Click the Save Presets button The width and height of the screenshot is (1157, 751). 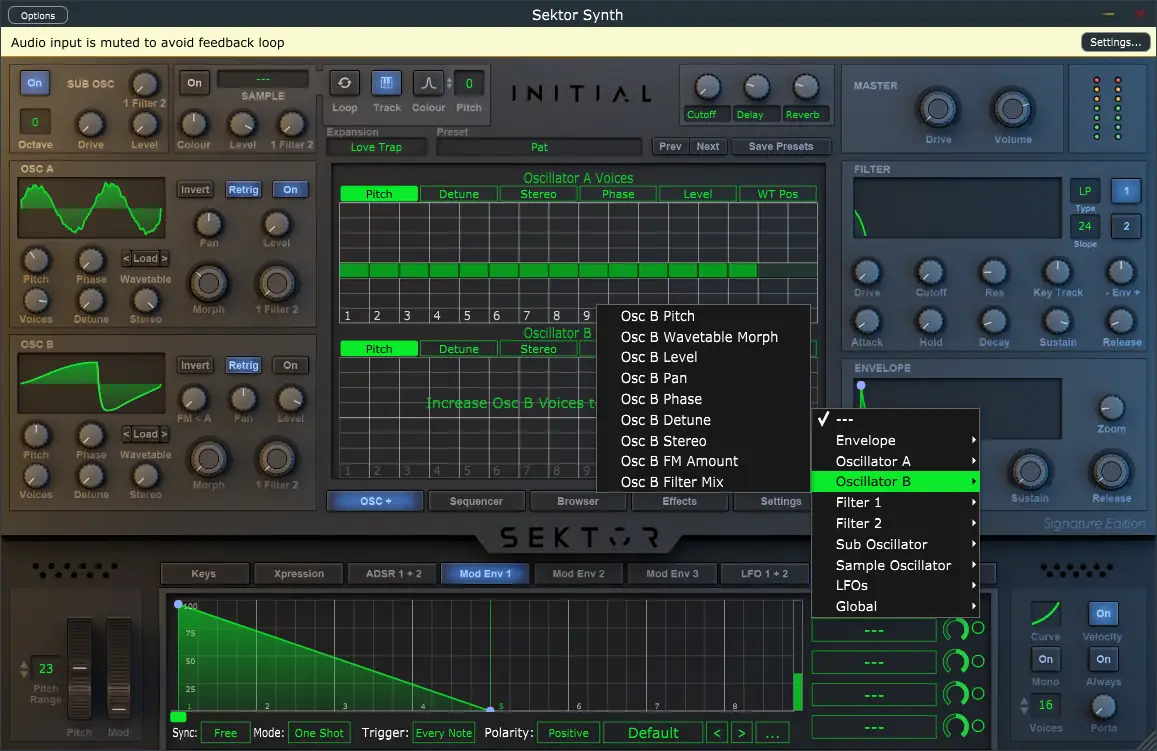tap(780, 147)
